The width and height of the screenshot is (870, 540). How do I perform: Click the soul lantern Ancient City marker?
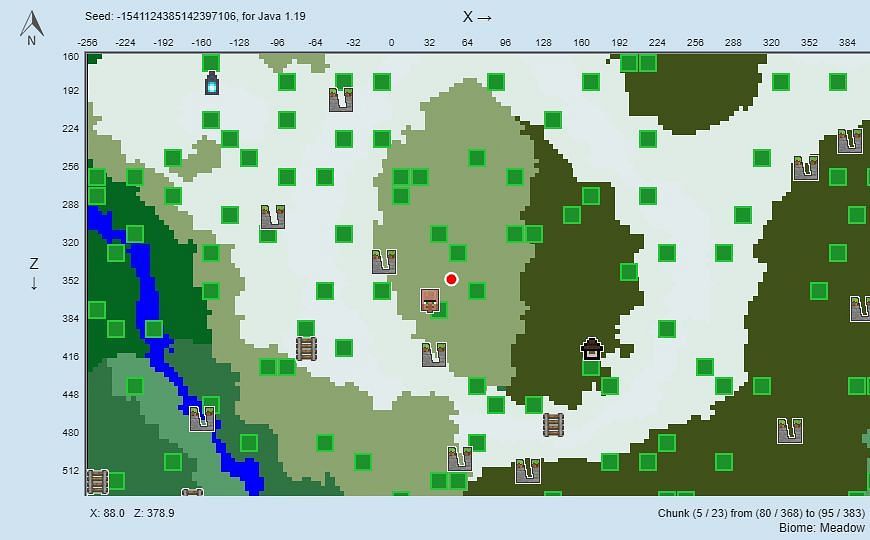point(211,83)
